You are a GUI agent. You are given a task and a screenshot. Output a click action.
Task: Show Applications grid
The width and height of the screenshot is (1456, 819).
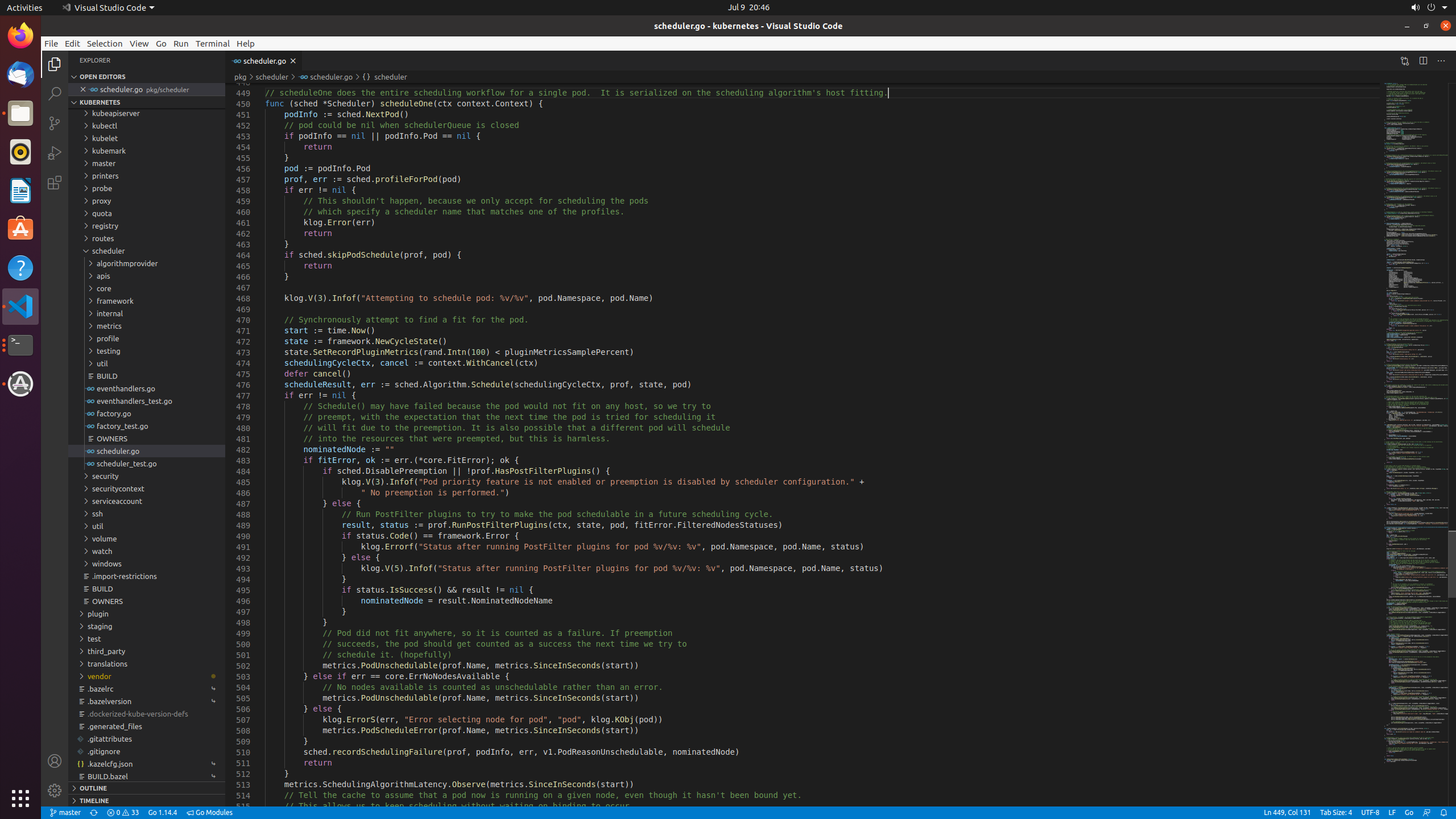(x=20, y=799)
